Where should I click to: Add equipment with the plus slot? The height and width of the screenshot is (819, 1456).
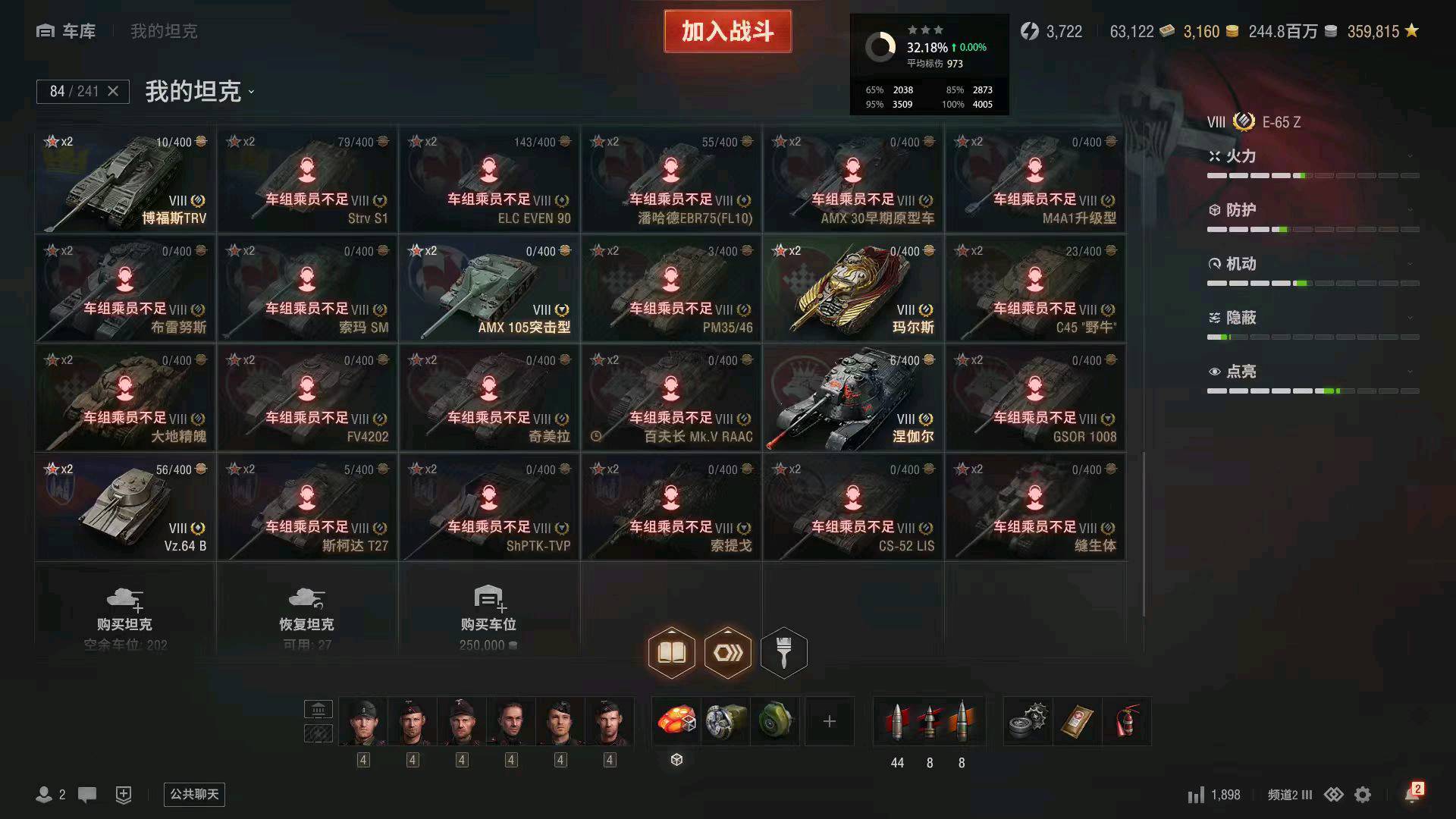(x=829, y=721)
